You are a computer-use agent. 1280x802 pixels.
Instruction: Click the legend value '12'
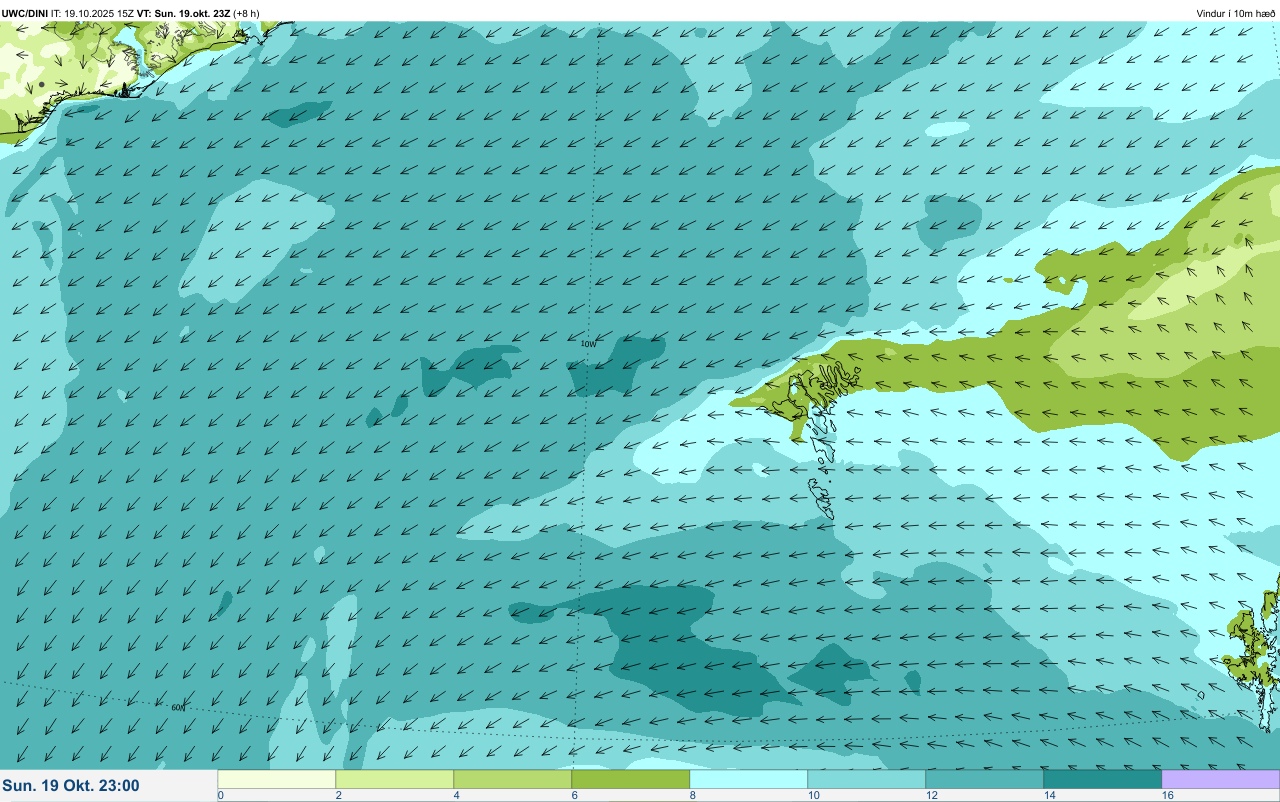931,795
